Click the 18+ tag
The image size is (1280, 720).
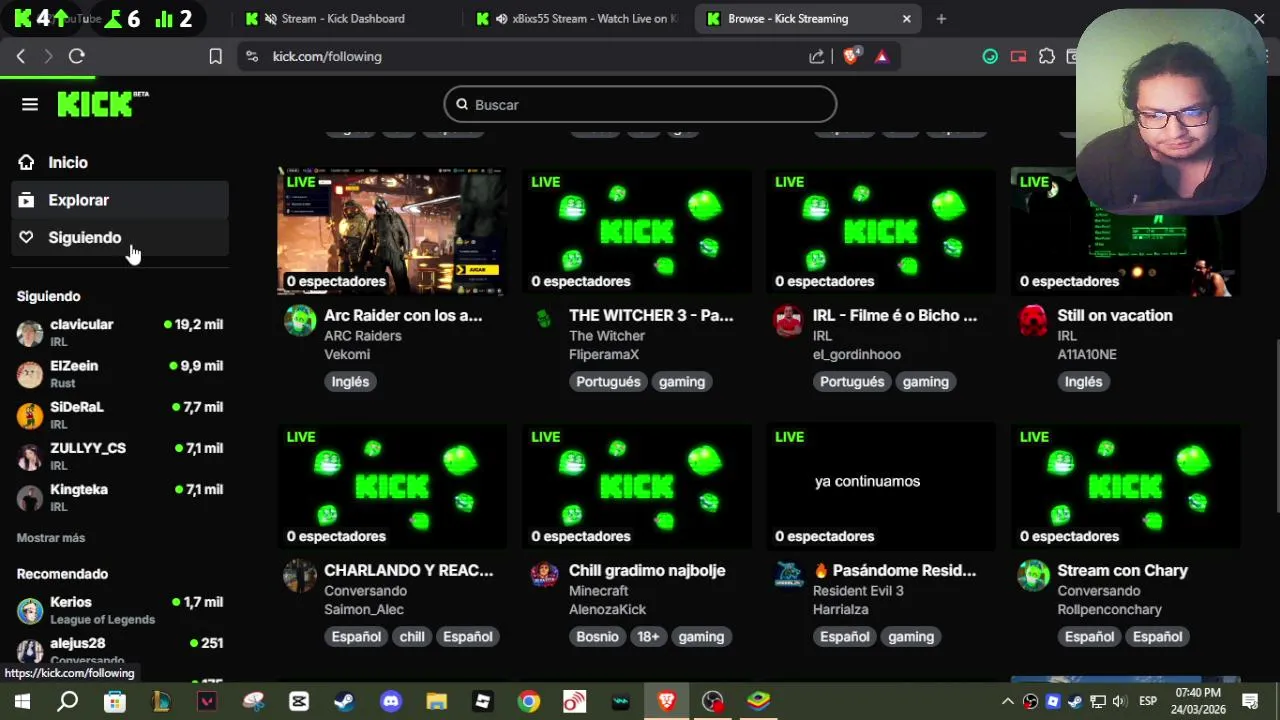coord(648,636)
